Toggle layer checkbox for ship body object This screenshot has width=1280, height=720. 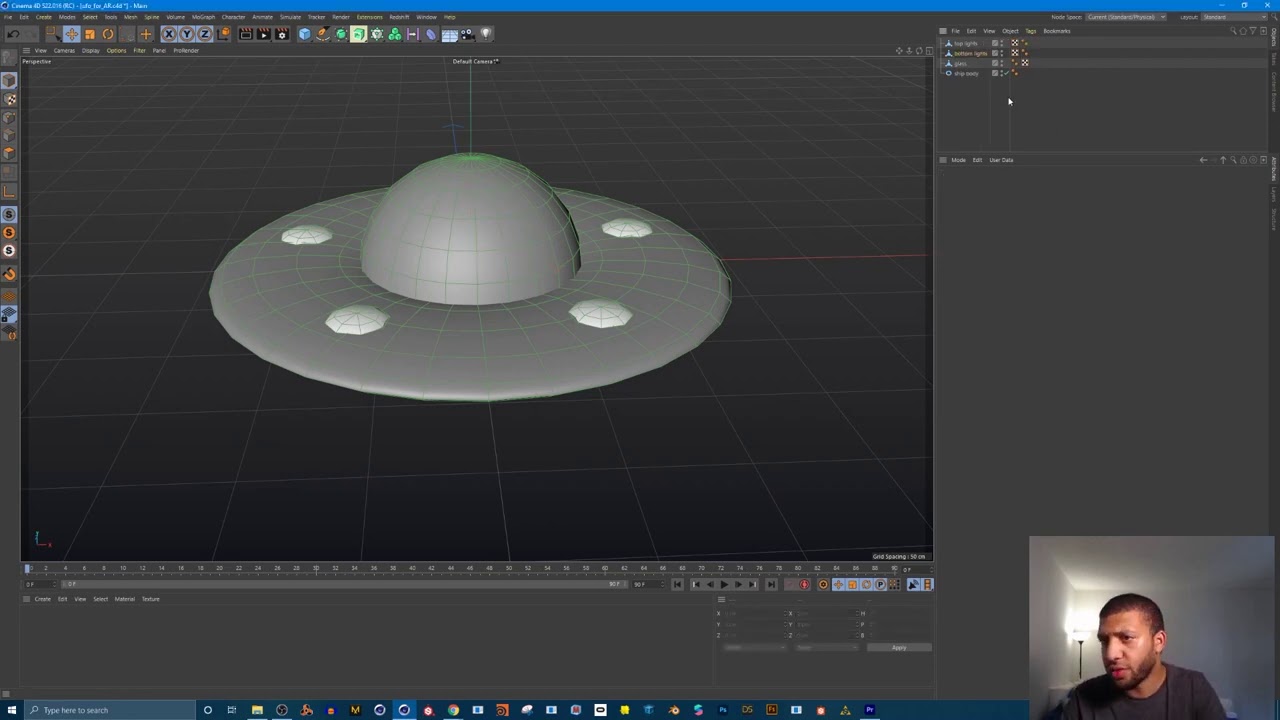[995, 73]
